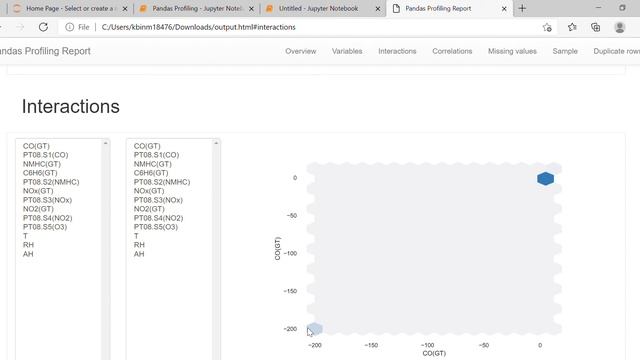The width and height of the screenshot is (640, 360).
Task: Switch to Home Page browser tab
Action: [x=69, y=8]
